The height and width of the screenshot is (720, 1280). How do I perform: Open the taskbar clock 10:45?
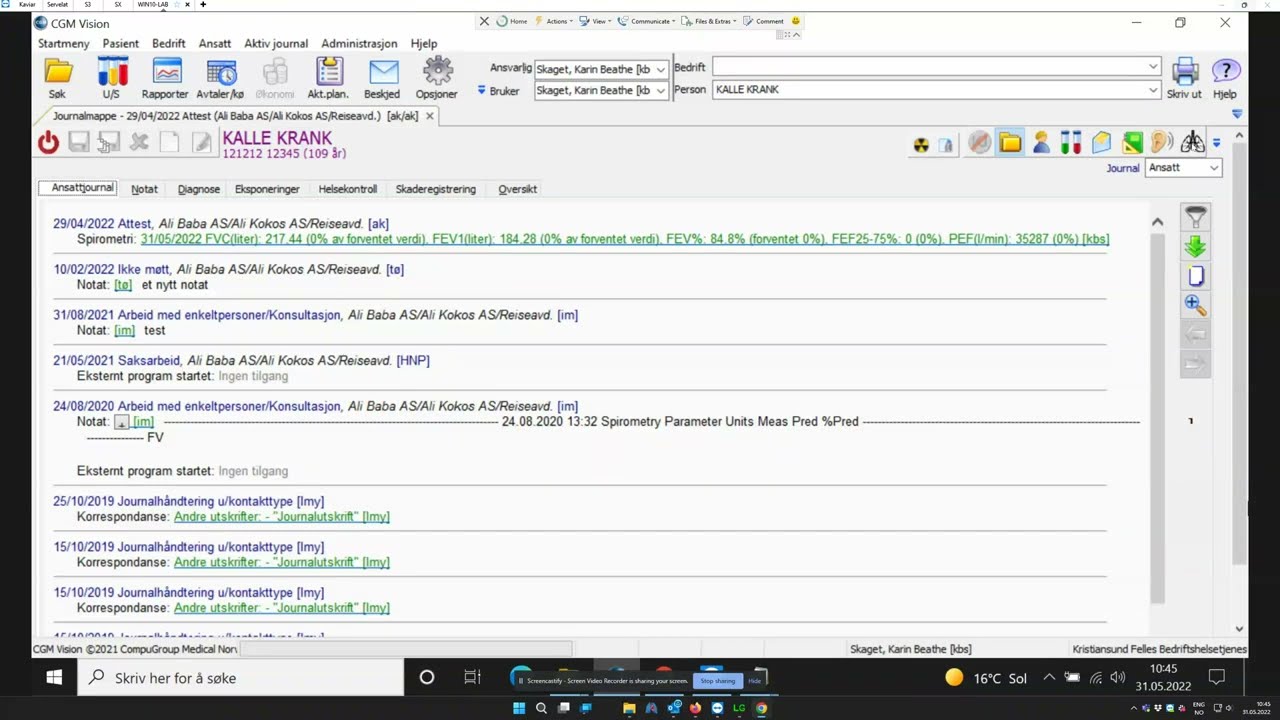1163,677
